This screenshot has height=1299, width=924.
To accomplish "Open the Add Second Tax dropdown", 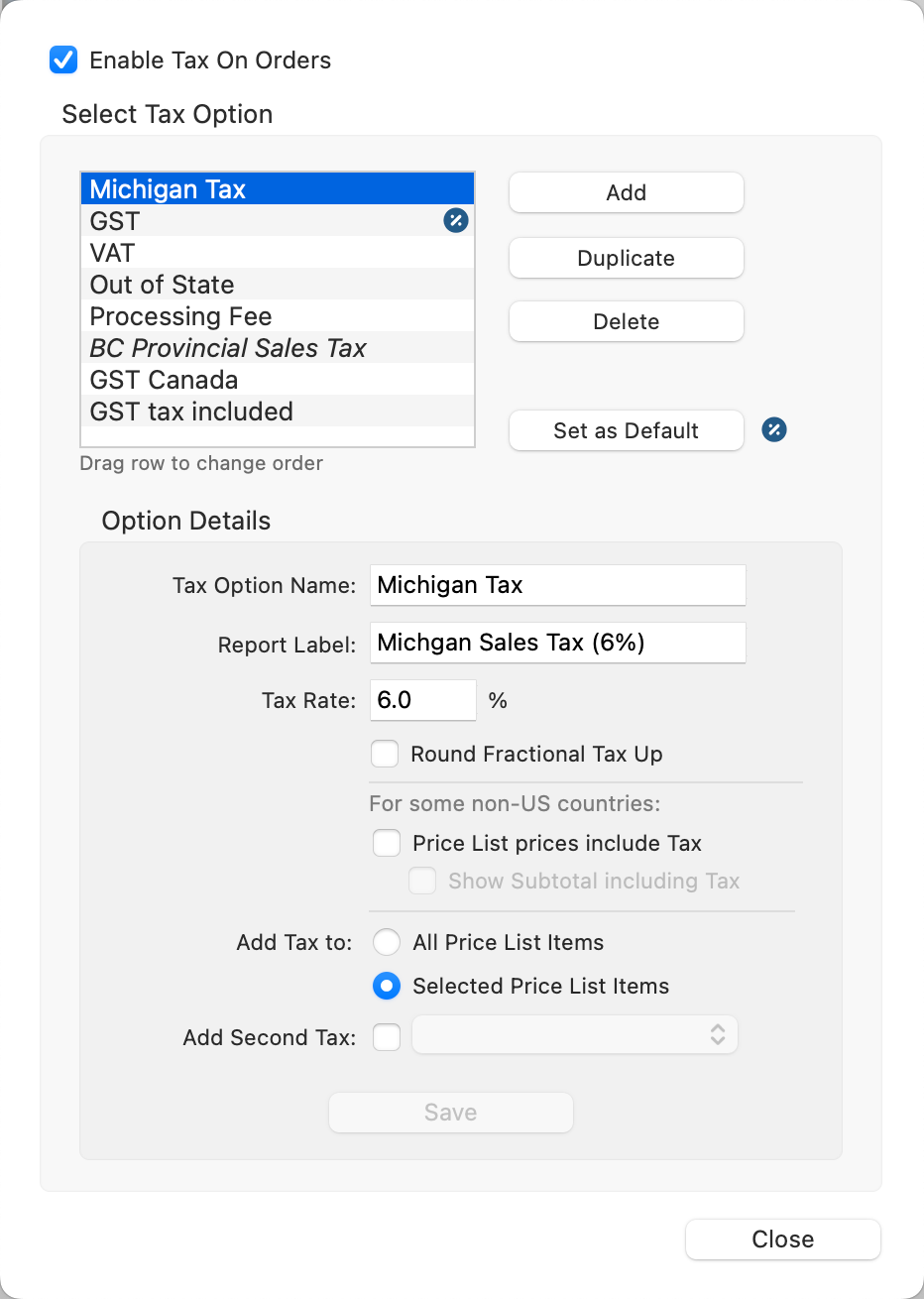I will tap(575, 1035).
